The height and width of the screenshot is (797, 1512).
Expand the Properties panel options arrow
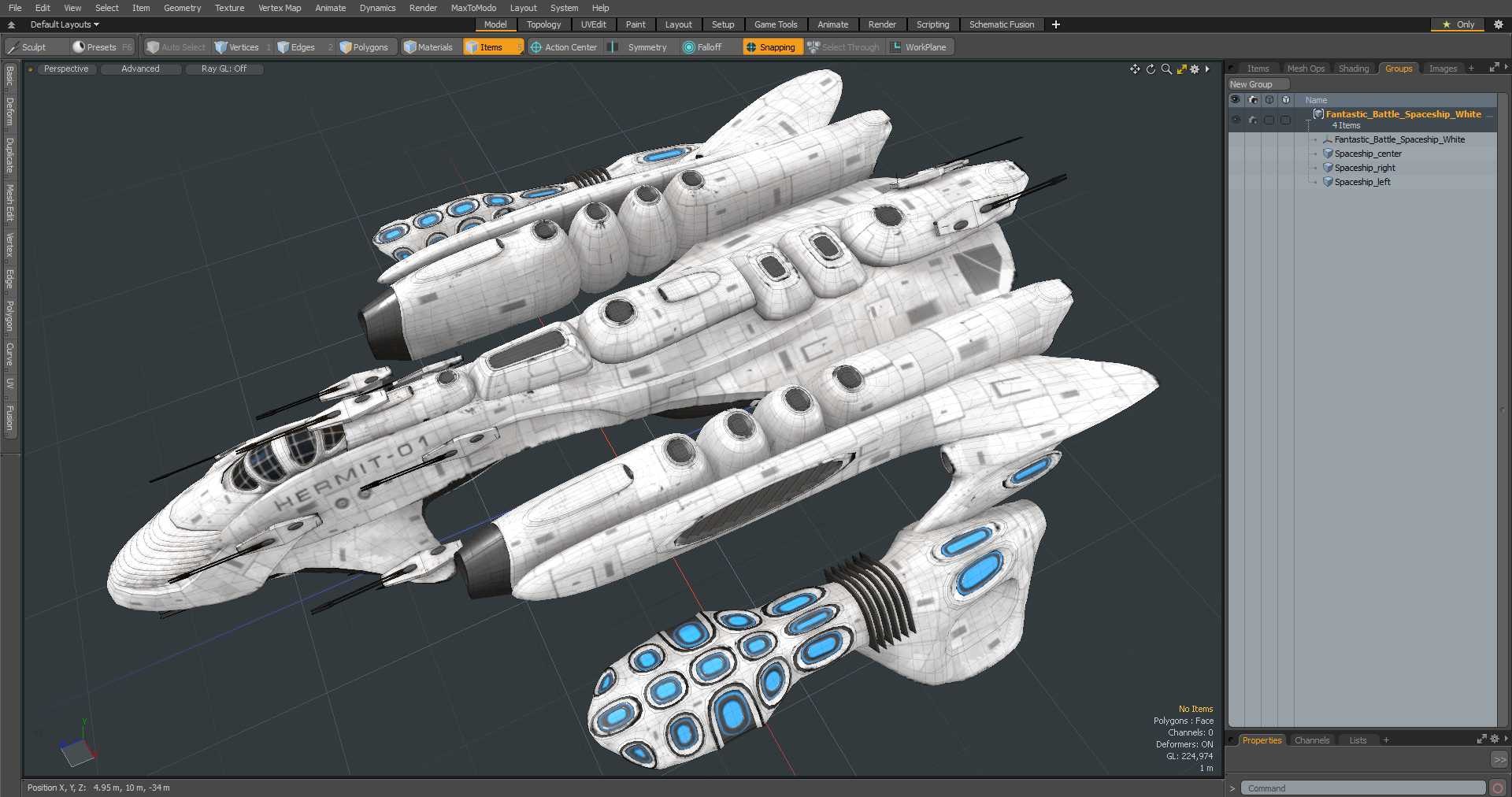click(1506, 739)
